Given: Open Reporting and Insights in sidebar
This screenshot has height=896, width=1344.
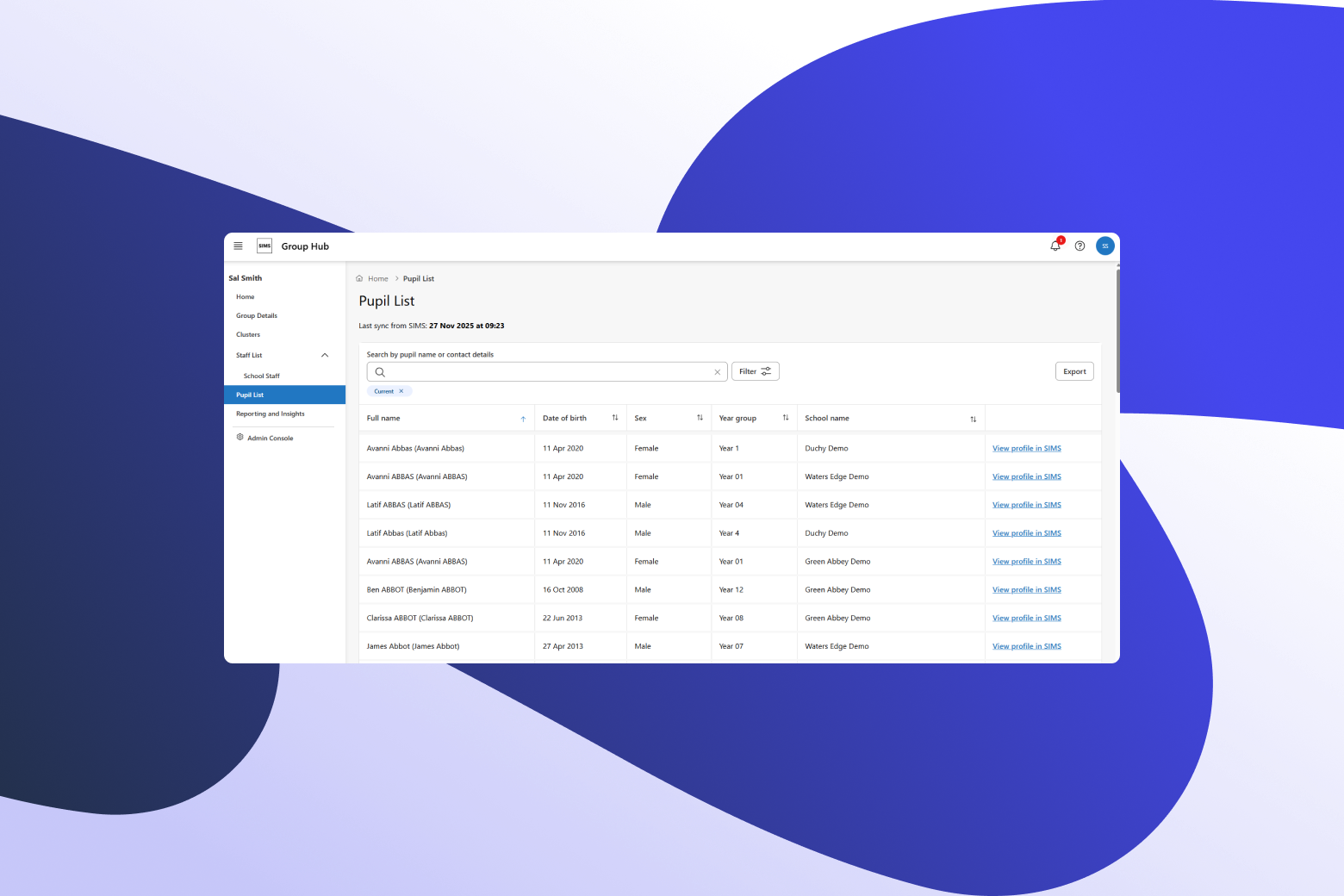Looking at the screenshot, I should point(271,414).
